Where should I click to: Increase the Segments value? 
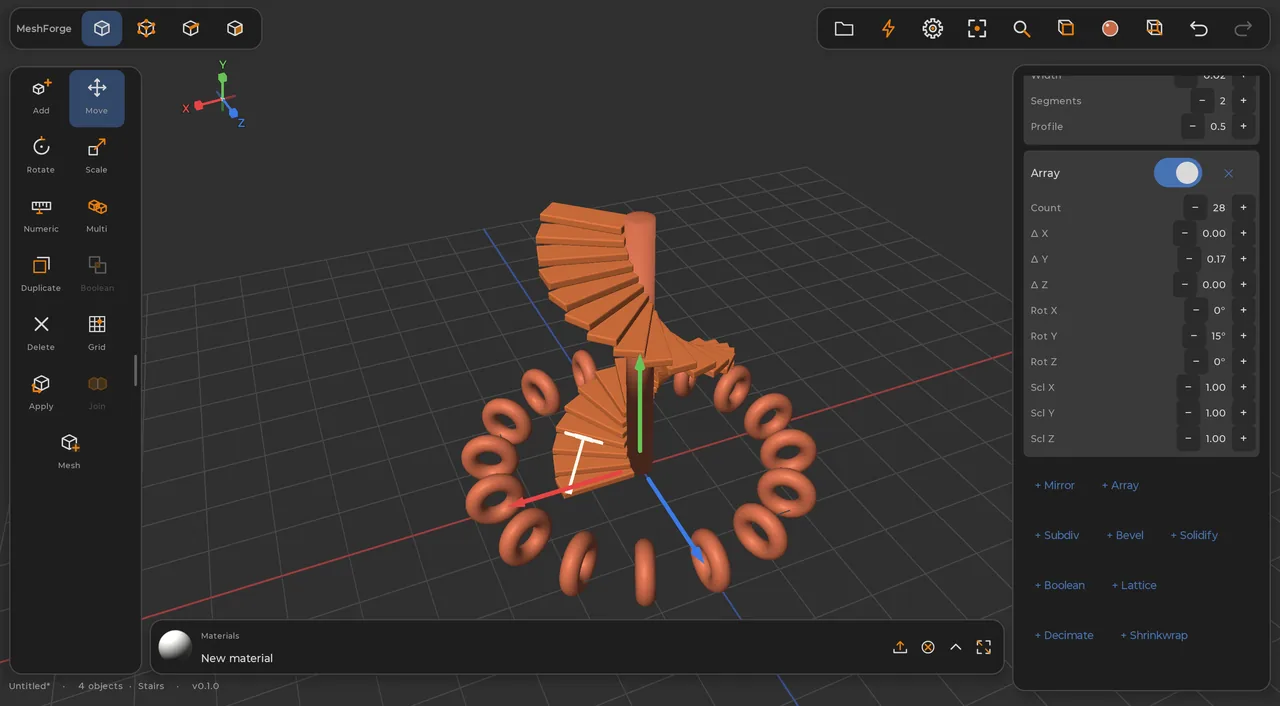pyautogui.click(x=1243, y=101)
